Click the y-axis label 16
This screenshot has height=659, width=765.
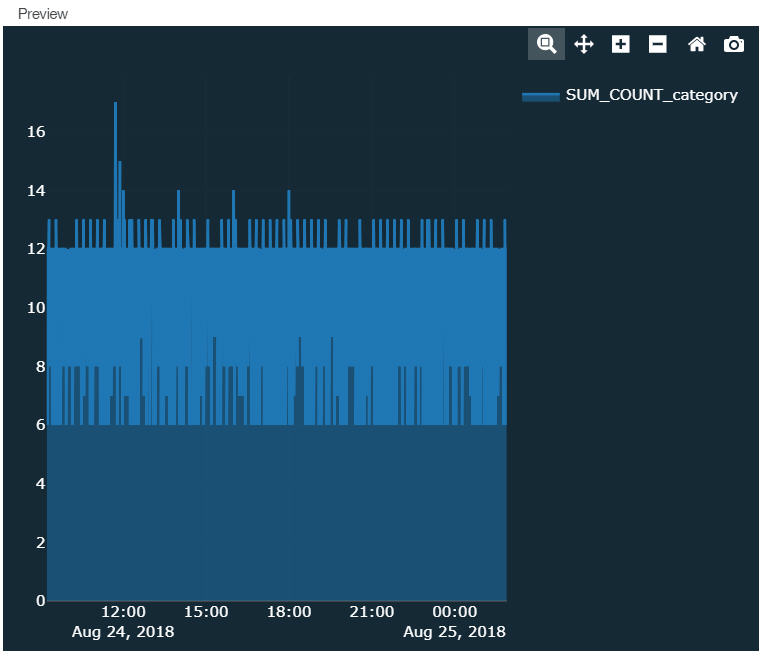[36, 132]
